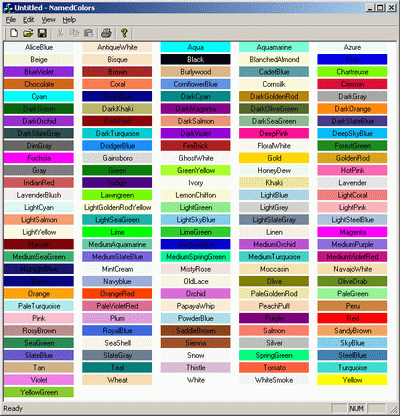Click the PeachPuff color swatch
The height and width of the screenshot is (416, 400).
point(274,306)
